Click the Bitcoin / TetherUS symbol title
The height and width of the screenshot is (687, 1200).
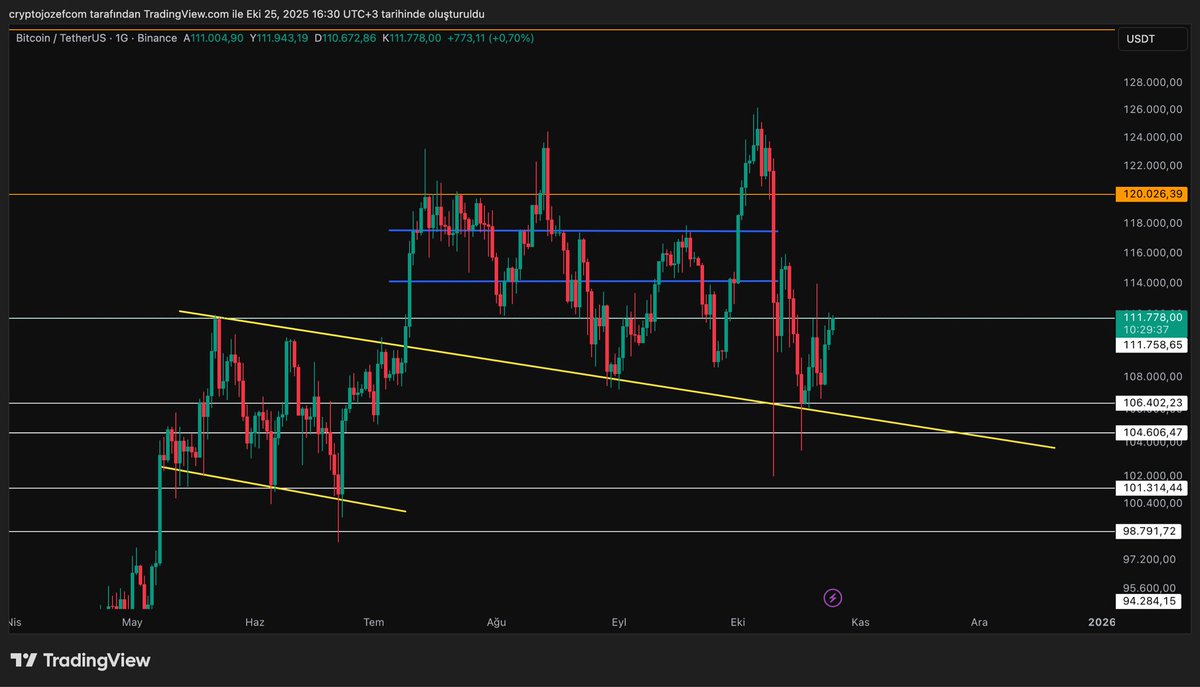63,38
